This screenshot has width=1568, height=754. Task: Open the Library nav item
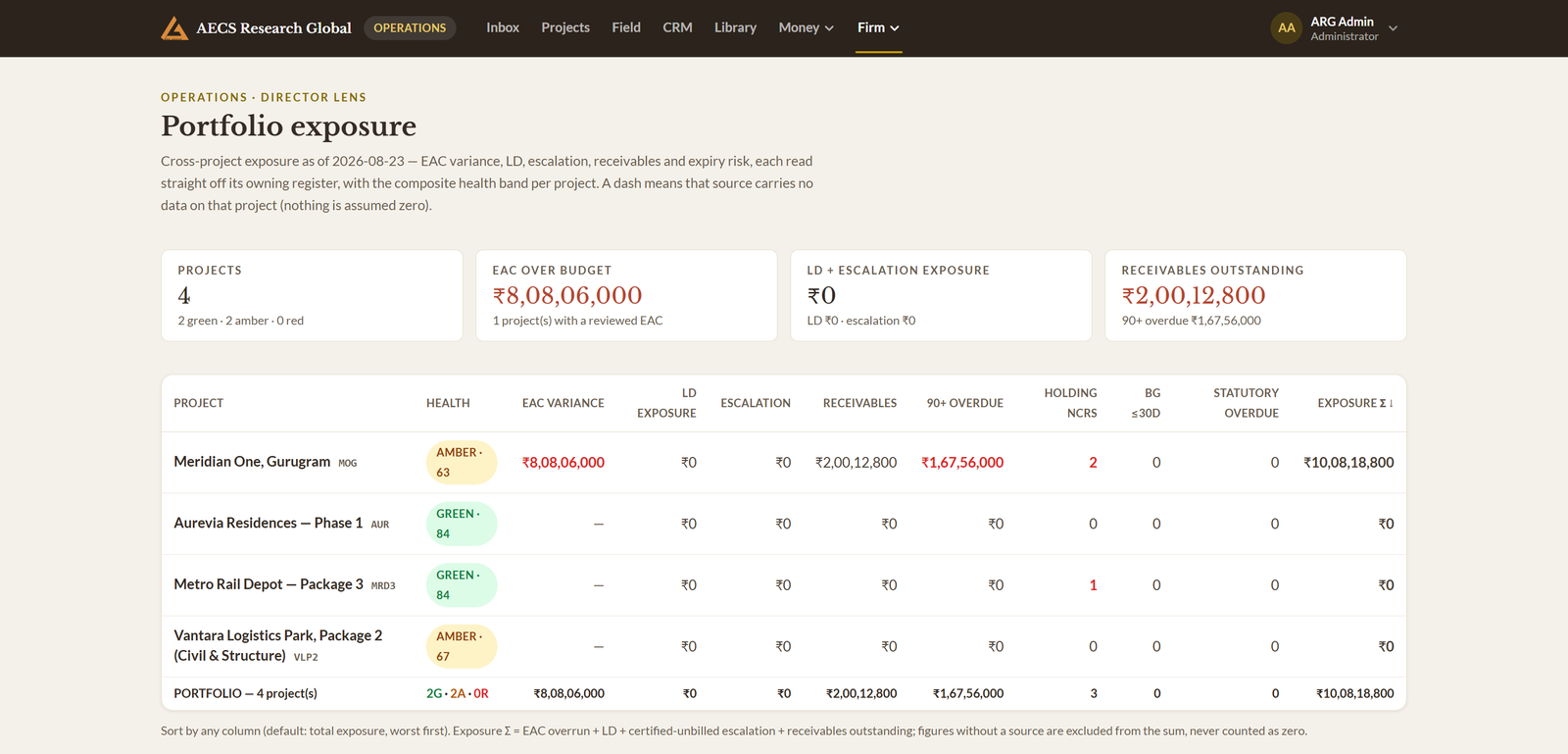[x=735, y=27]
